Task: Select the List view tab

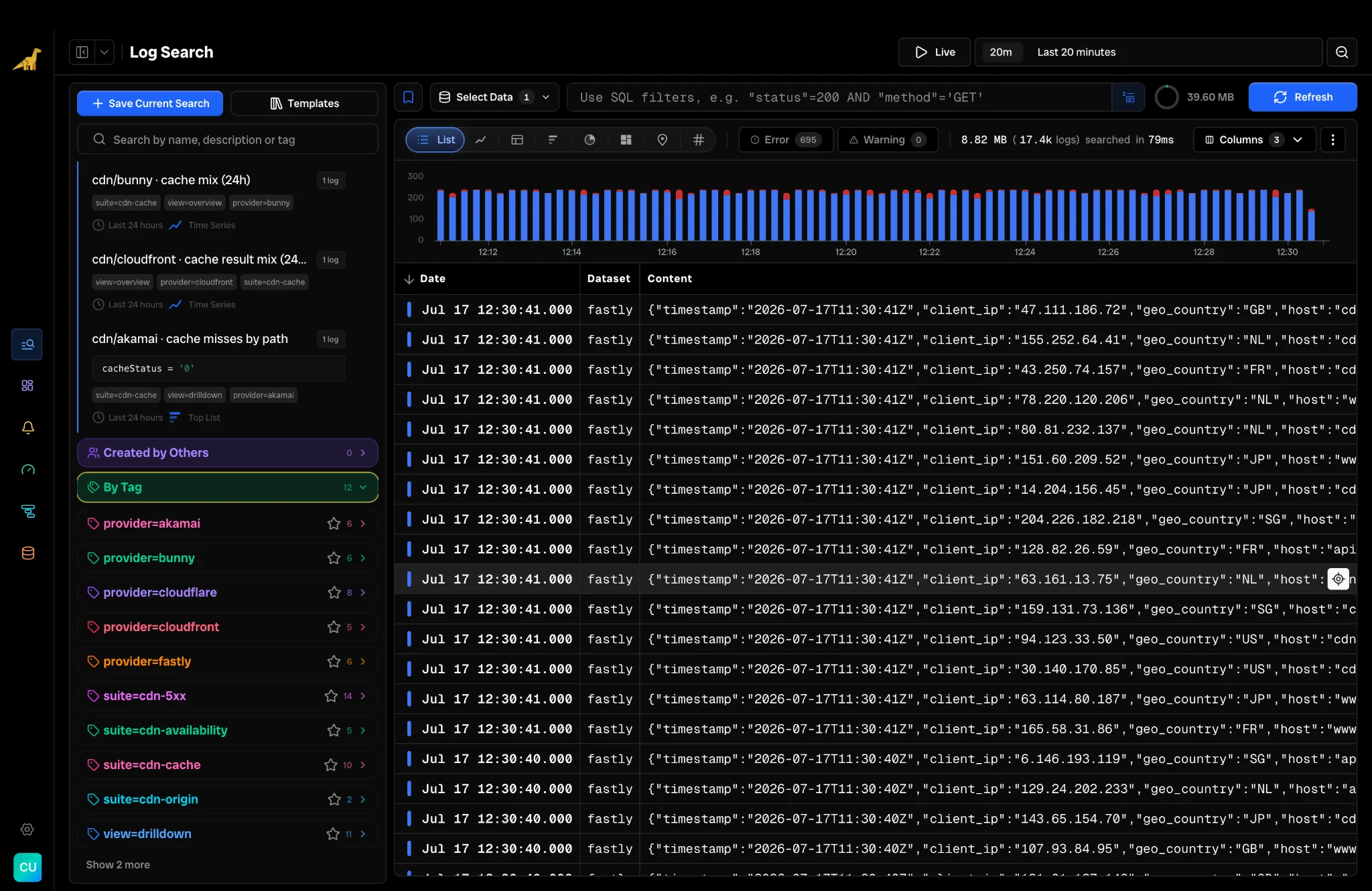Action: pos(435,140)
